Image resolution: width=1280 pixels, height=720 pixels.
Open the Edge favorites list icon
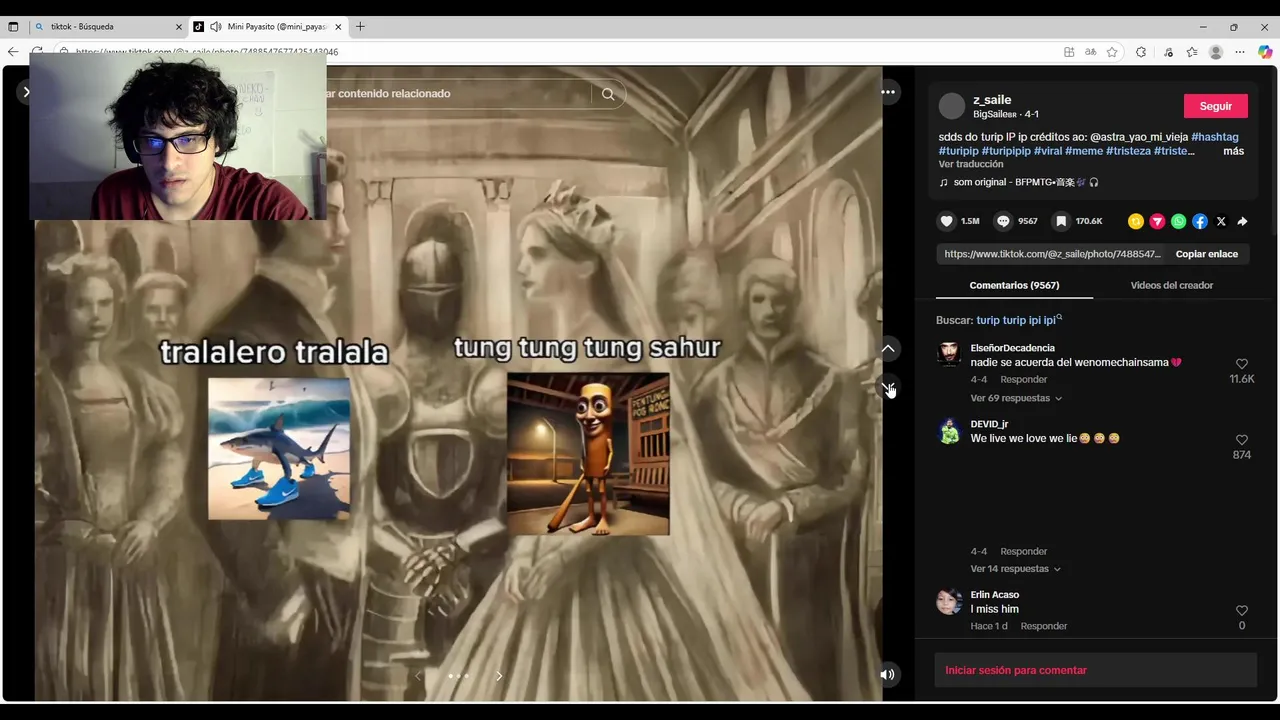1192,52
